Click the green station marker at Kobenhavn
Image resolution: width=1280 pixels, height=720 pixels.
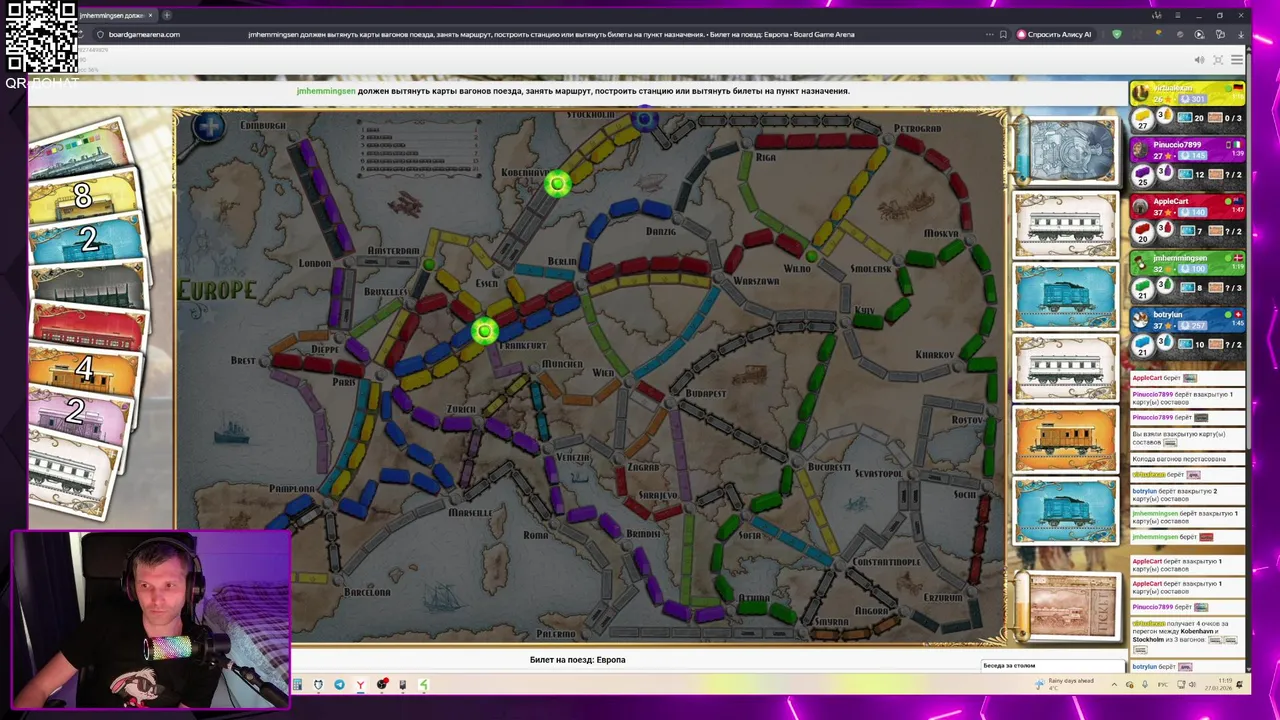557,183
